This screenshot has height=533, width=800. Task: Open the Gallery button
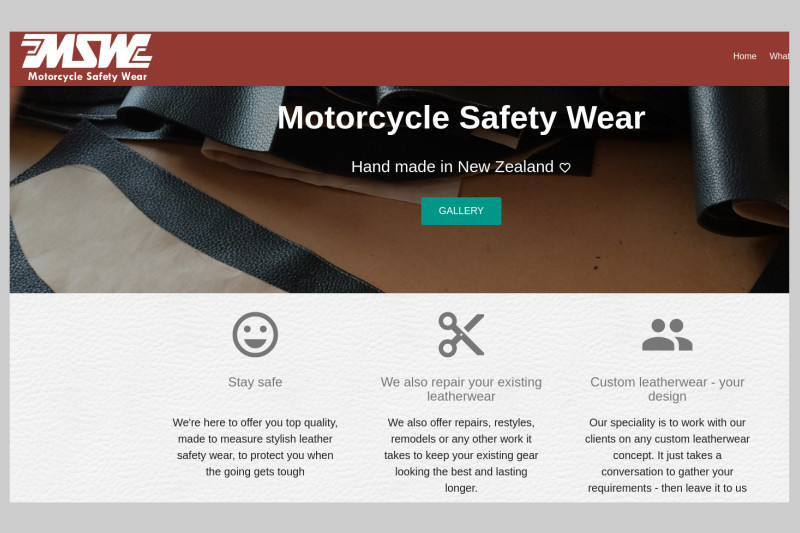point(461,211)
